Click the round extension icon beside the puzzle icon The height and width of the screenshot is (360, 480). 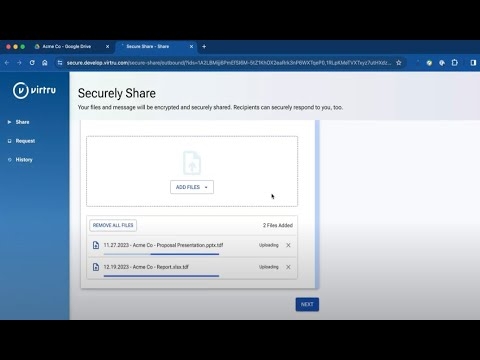[x=442, y=63]
